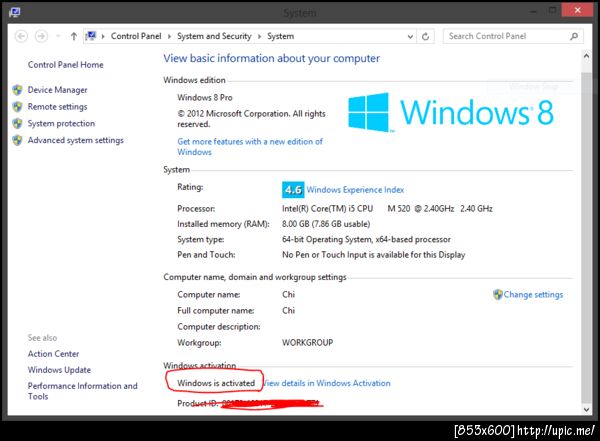Click Change settings for computer name
Viewport: 600px width, 441px height.
(533, 294)
